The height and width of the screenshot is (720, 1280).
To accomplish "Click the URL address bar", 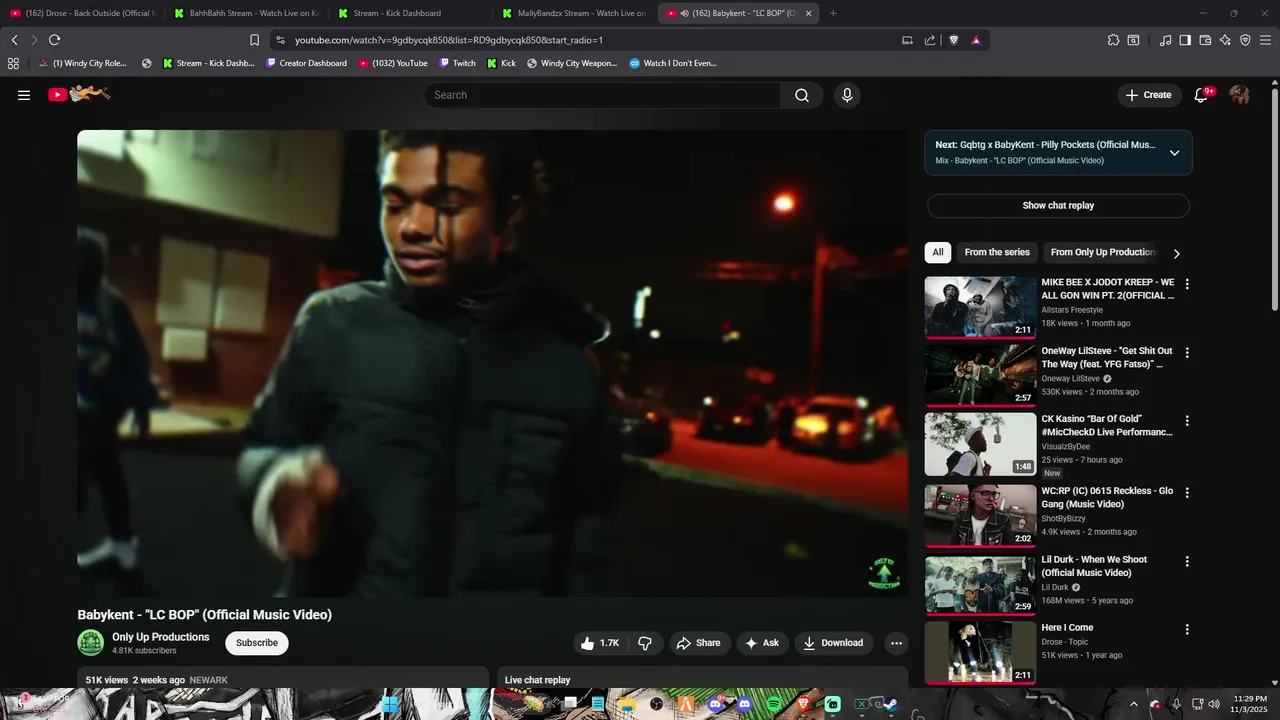I will pos(590,40).
